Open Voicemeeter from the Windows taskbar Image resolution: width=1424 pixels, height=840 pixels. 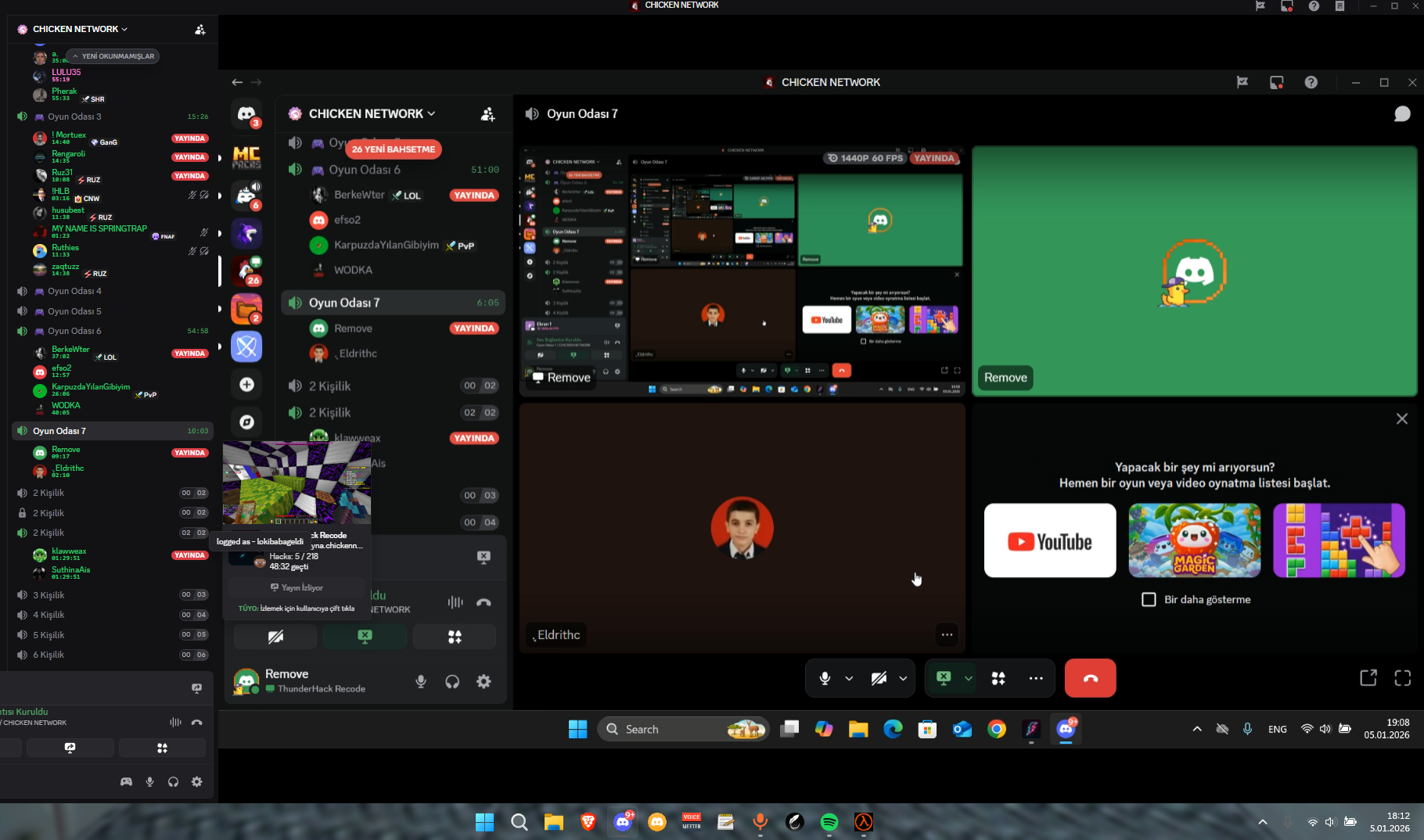click(x=692, y=822)
